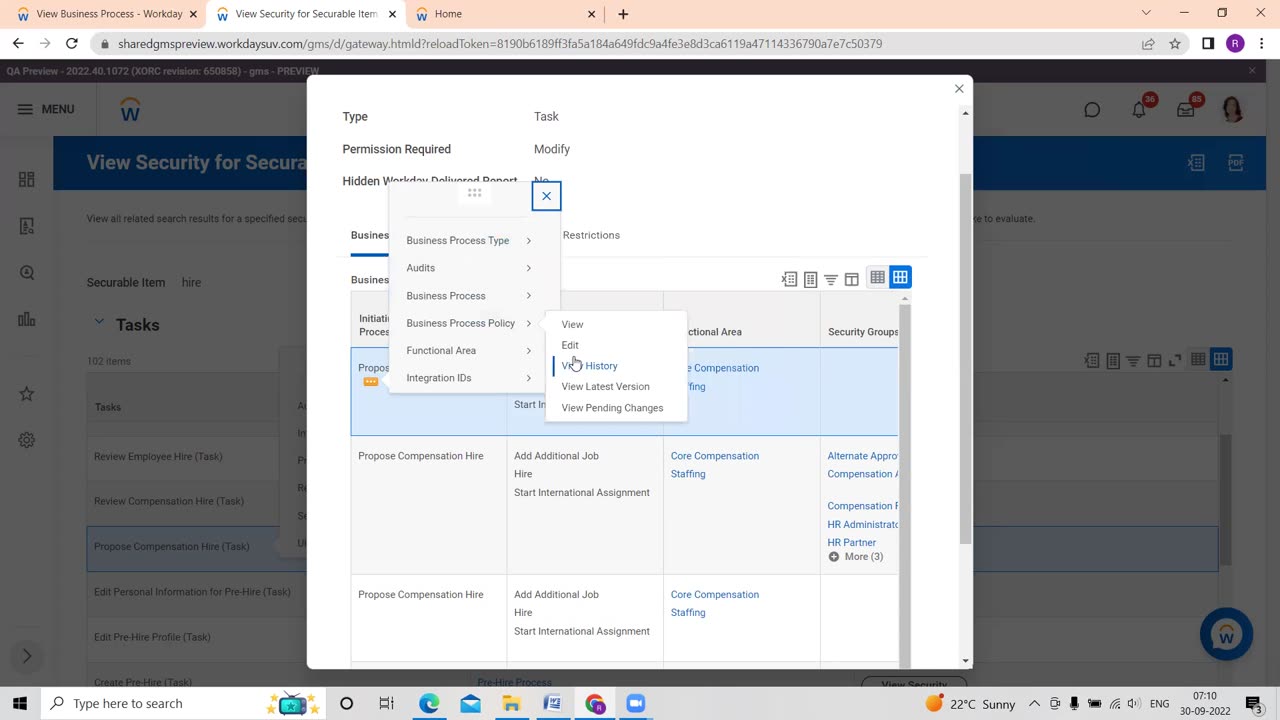Viewport: 1280px width, 720px height.
Task: Export page to PDF icon
Action: click(x=1235, y=163)
